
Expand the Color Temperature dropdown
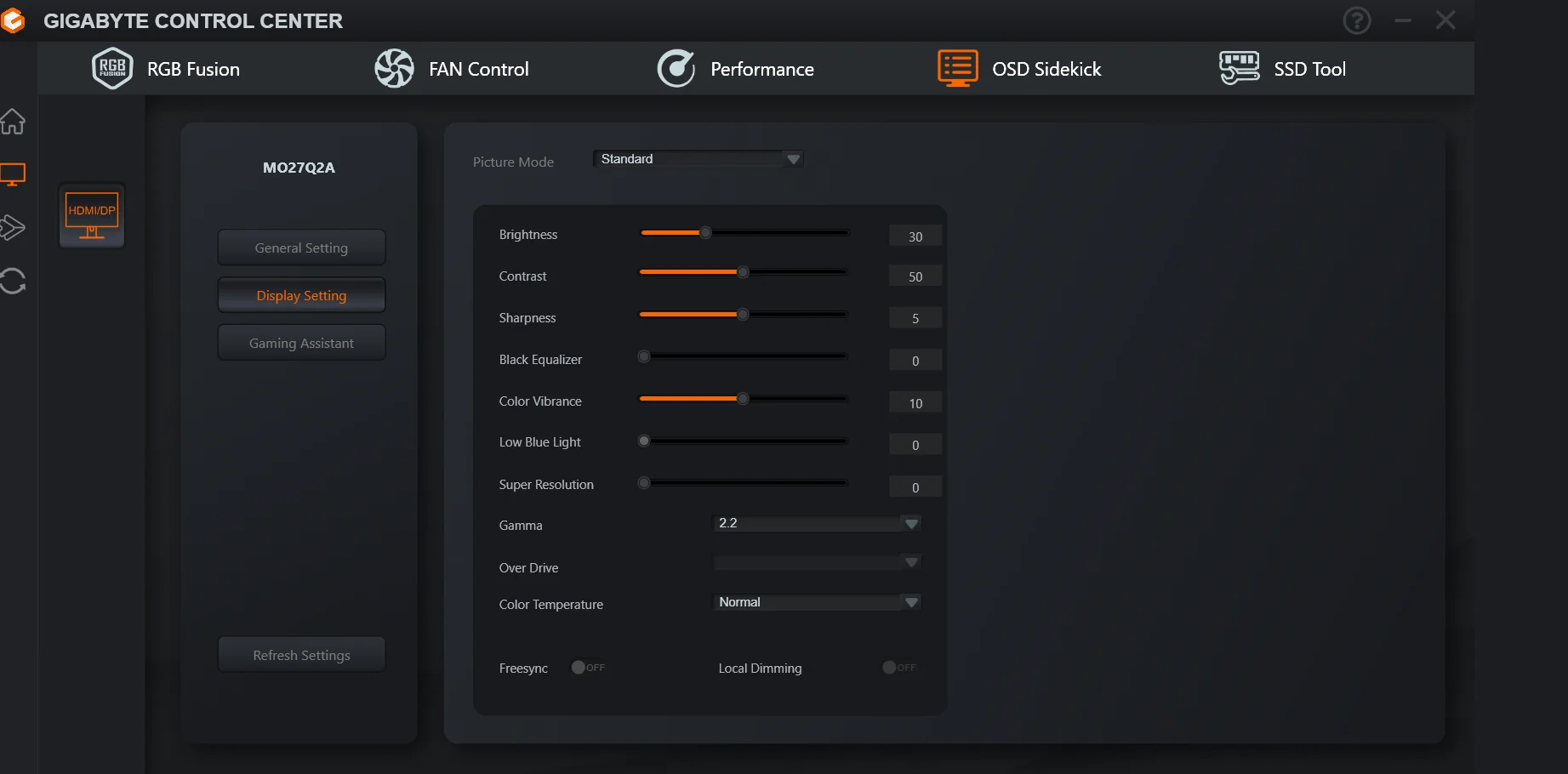point(817,602)
